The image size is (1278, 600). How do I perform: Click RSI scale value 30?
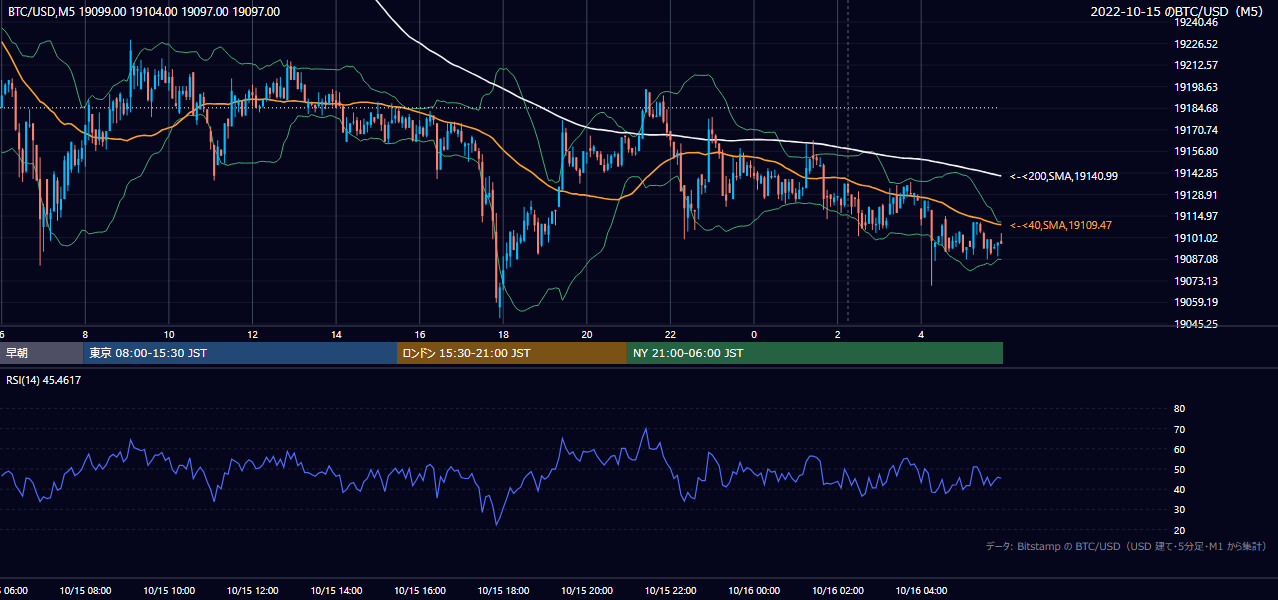[x=1179, y=510]
